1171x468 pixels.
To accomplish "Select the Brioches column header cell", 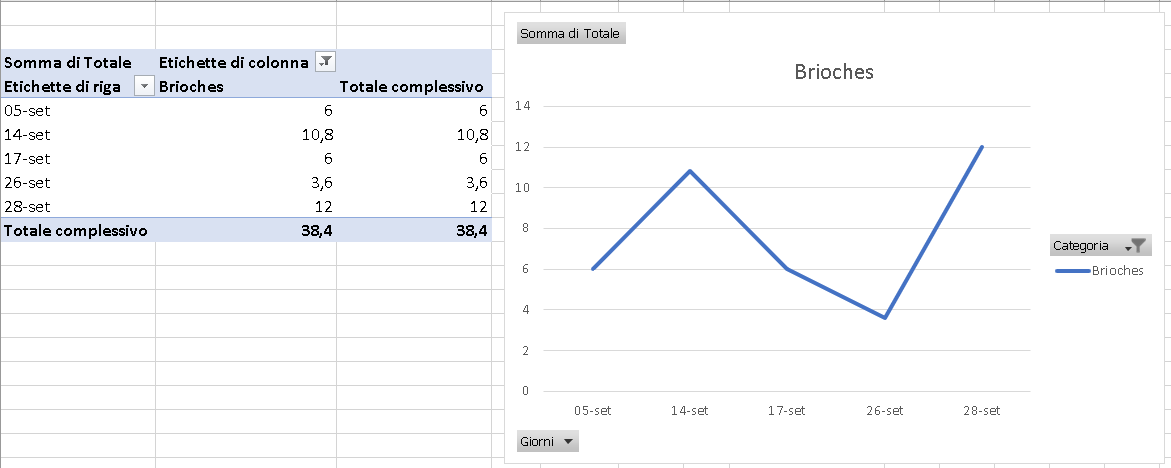I will tap(246, 87).
